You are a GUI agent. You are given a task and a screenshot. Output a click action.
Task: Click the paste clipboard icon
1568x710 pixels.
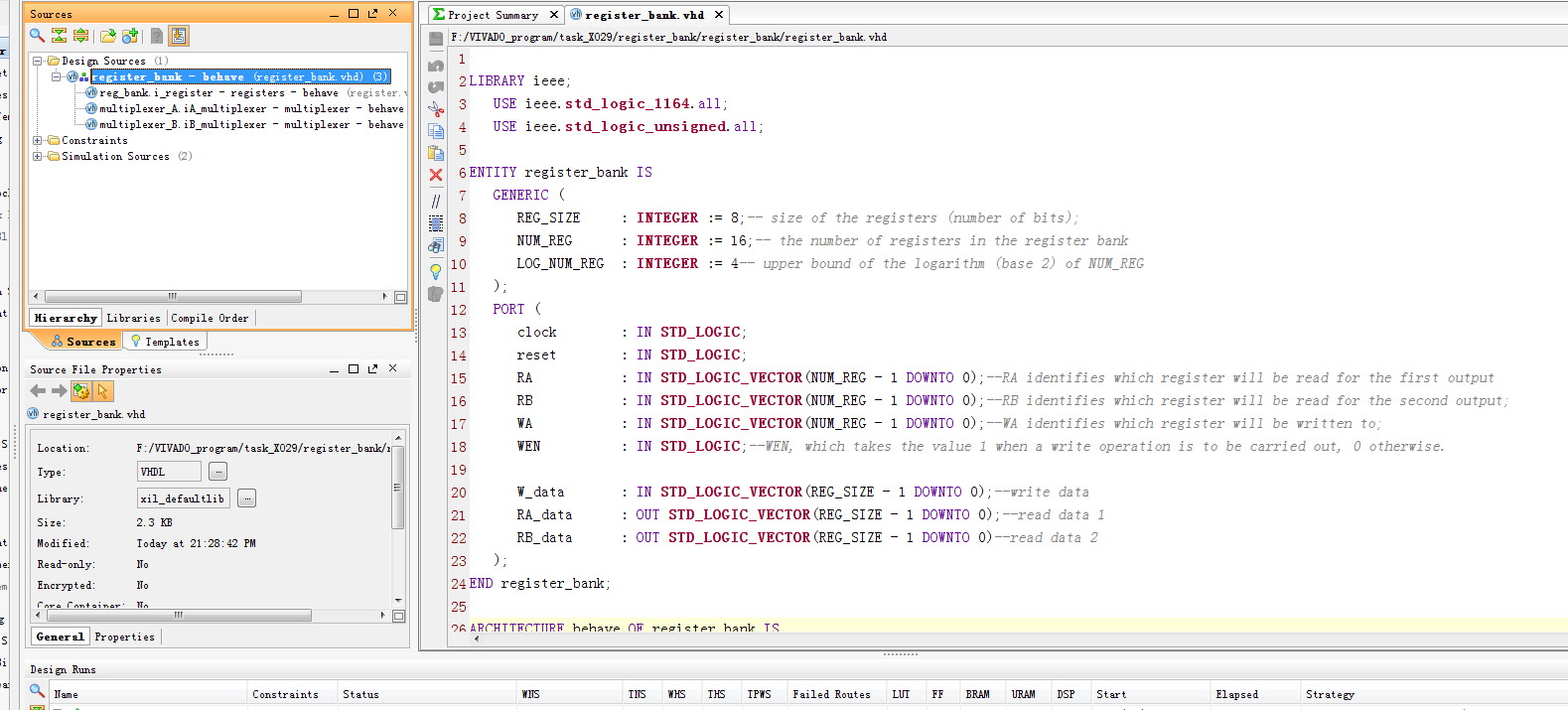point(435,153)
